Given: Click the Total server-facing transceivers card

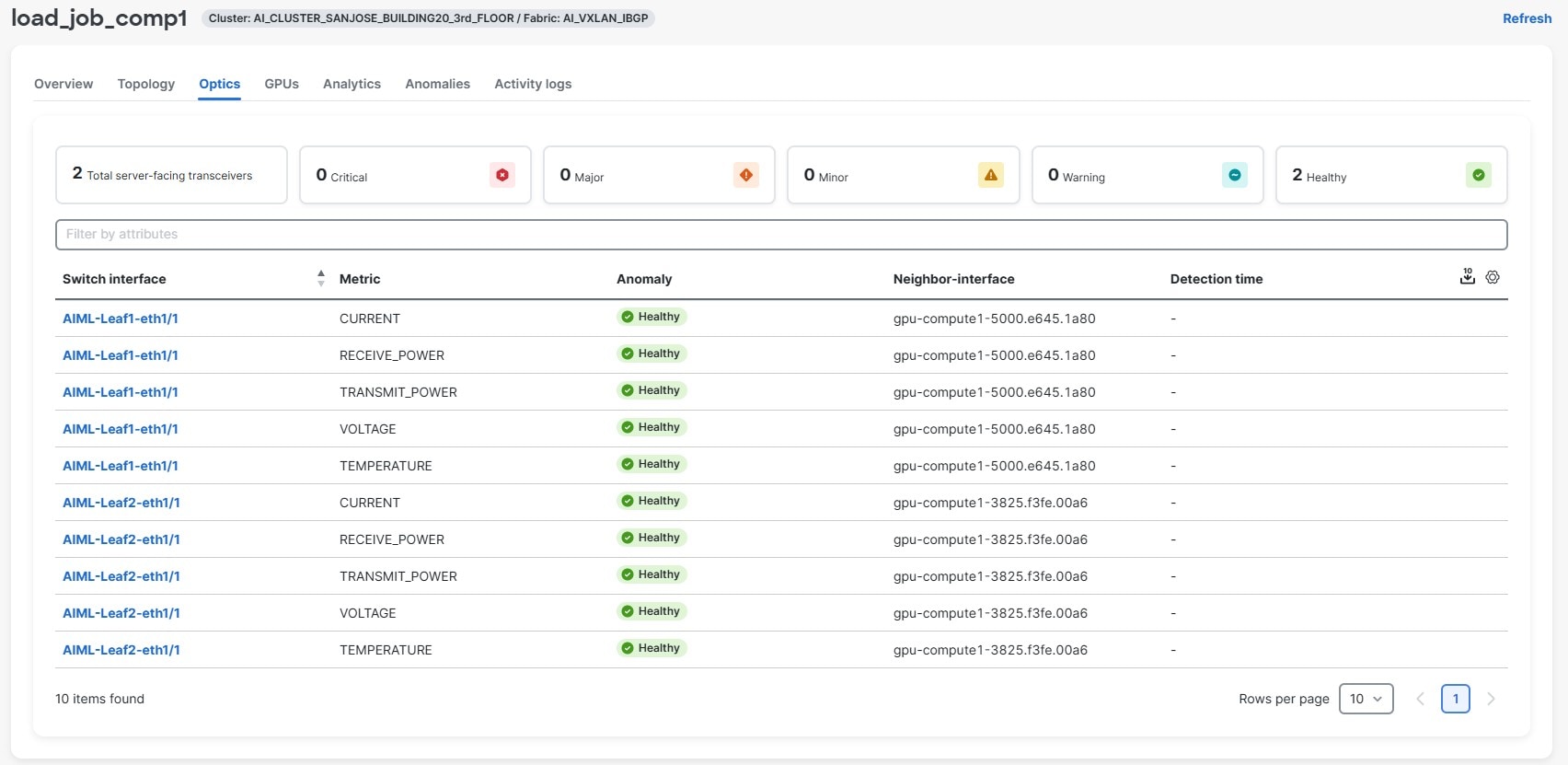Looking at the screenshot, I should 171,175.
